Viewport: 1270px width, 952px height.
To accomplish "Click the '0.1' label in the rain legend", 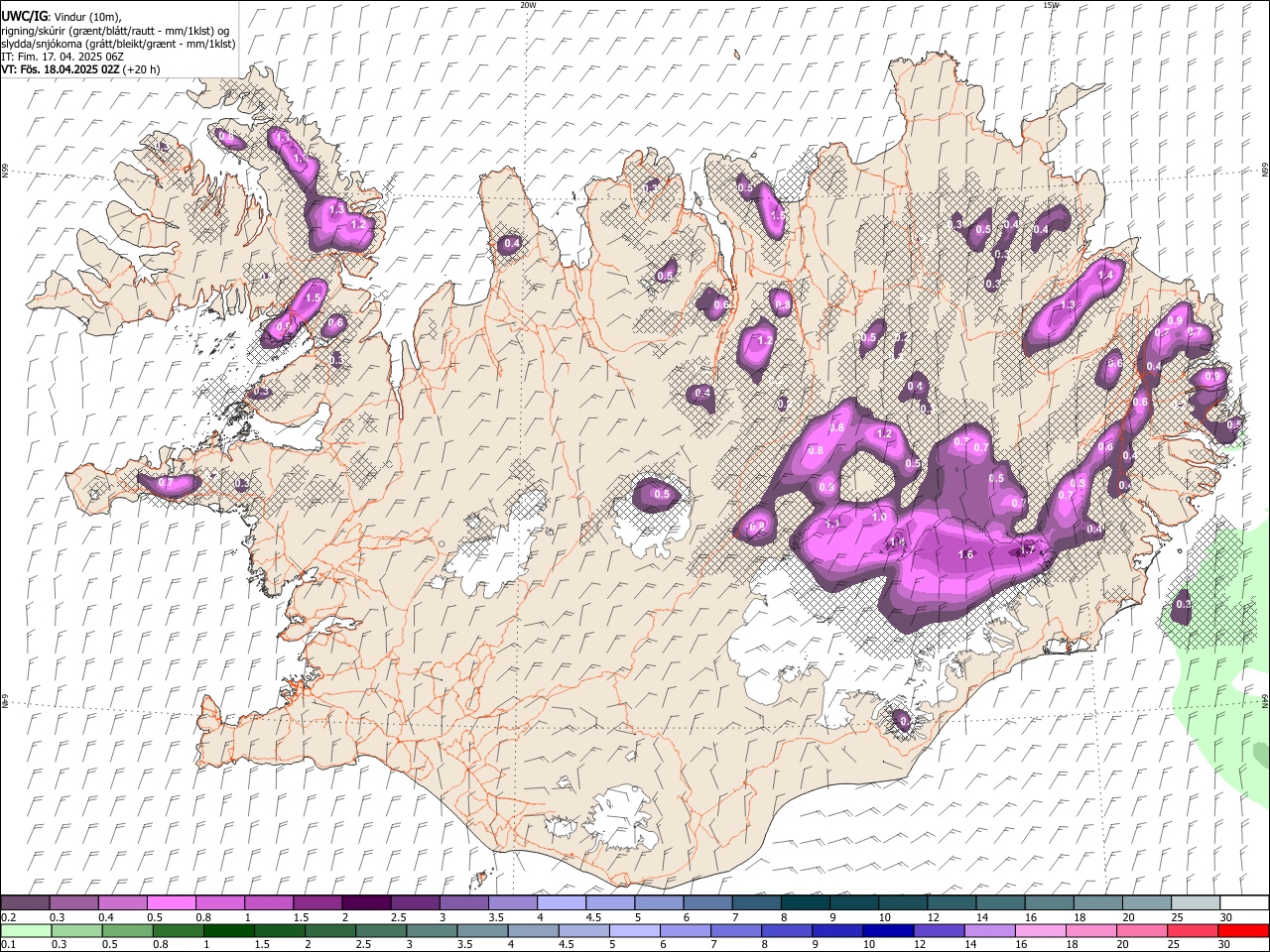I will point(8,945).
